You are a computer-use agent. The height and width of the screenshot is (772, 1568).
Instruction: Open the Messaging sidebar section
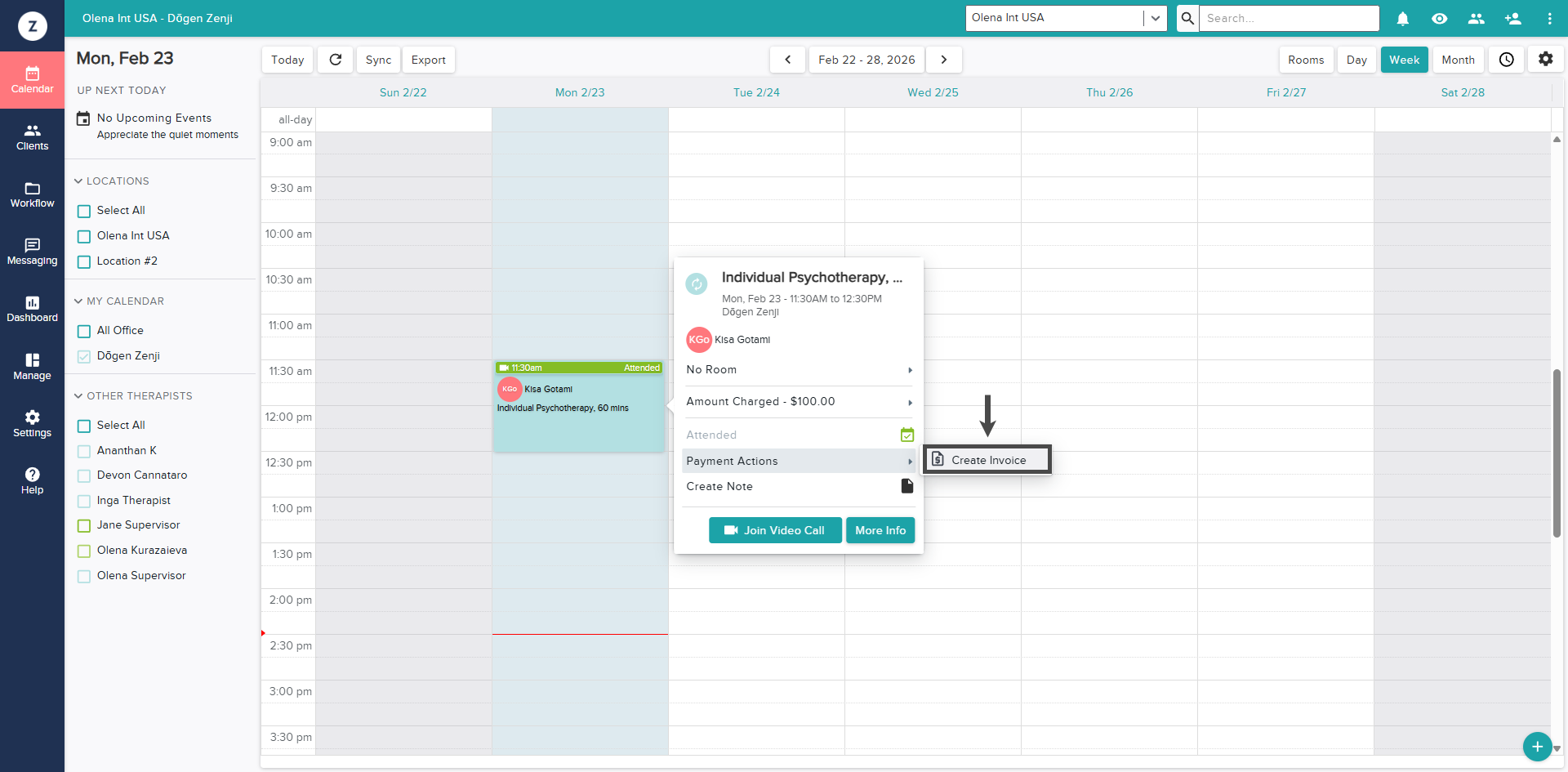(x=32, y=252)
